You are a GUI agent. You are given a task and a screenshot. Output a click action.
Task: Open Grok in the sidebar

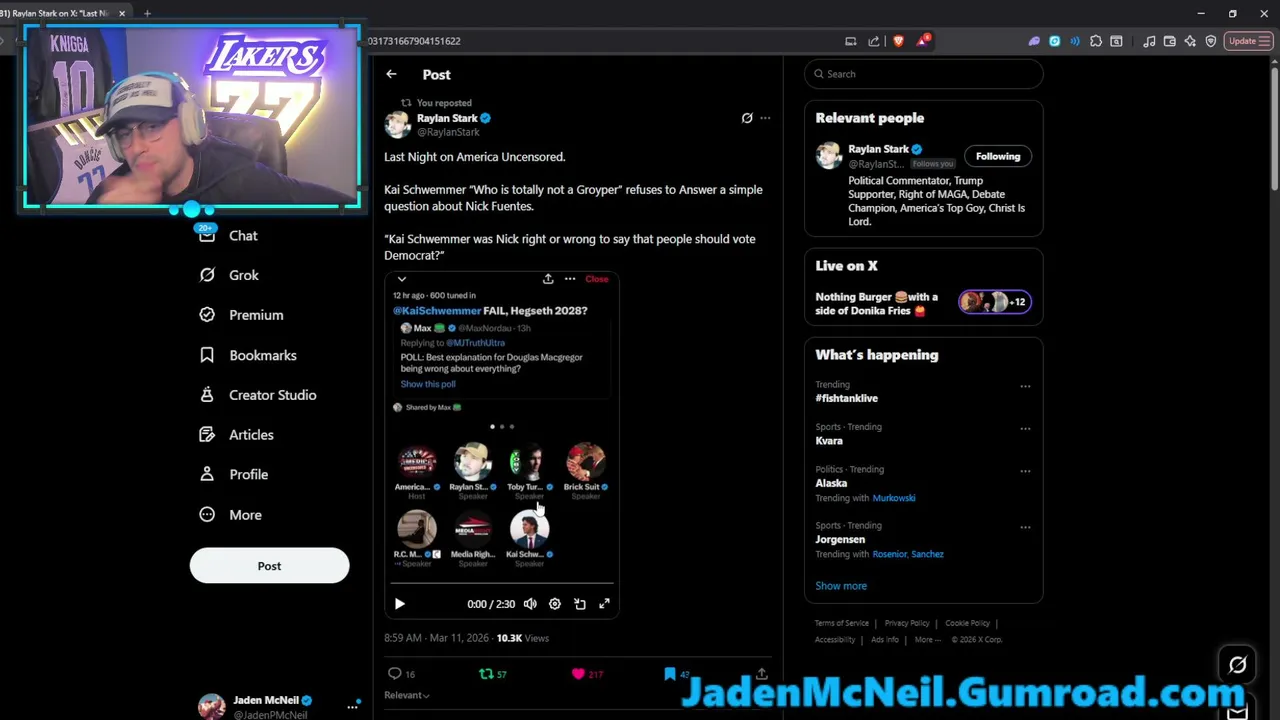pos(229,275)
